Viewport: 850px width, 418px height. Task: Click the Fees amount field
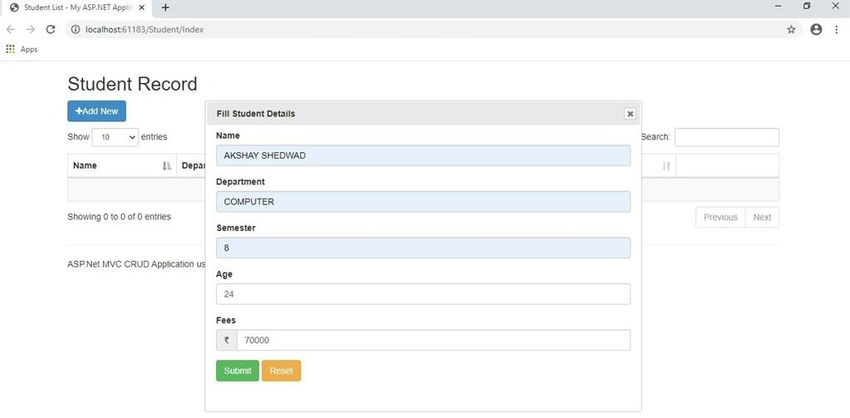click(x=433, y=340)
